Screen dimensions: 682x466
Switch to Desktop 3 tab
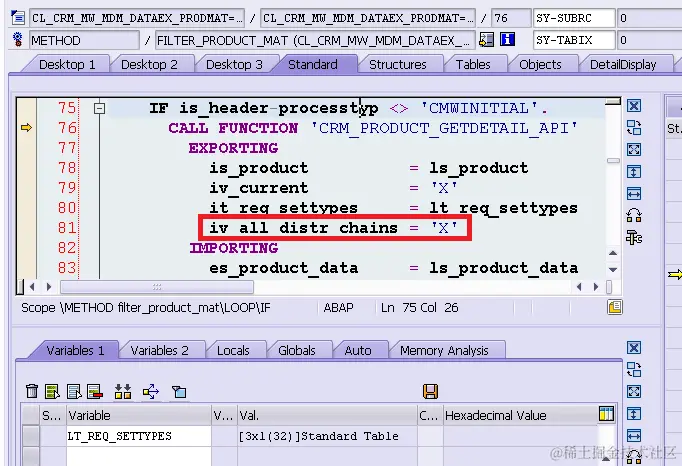(x=234, y=64)
